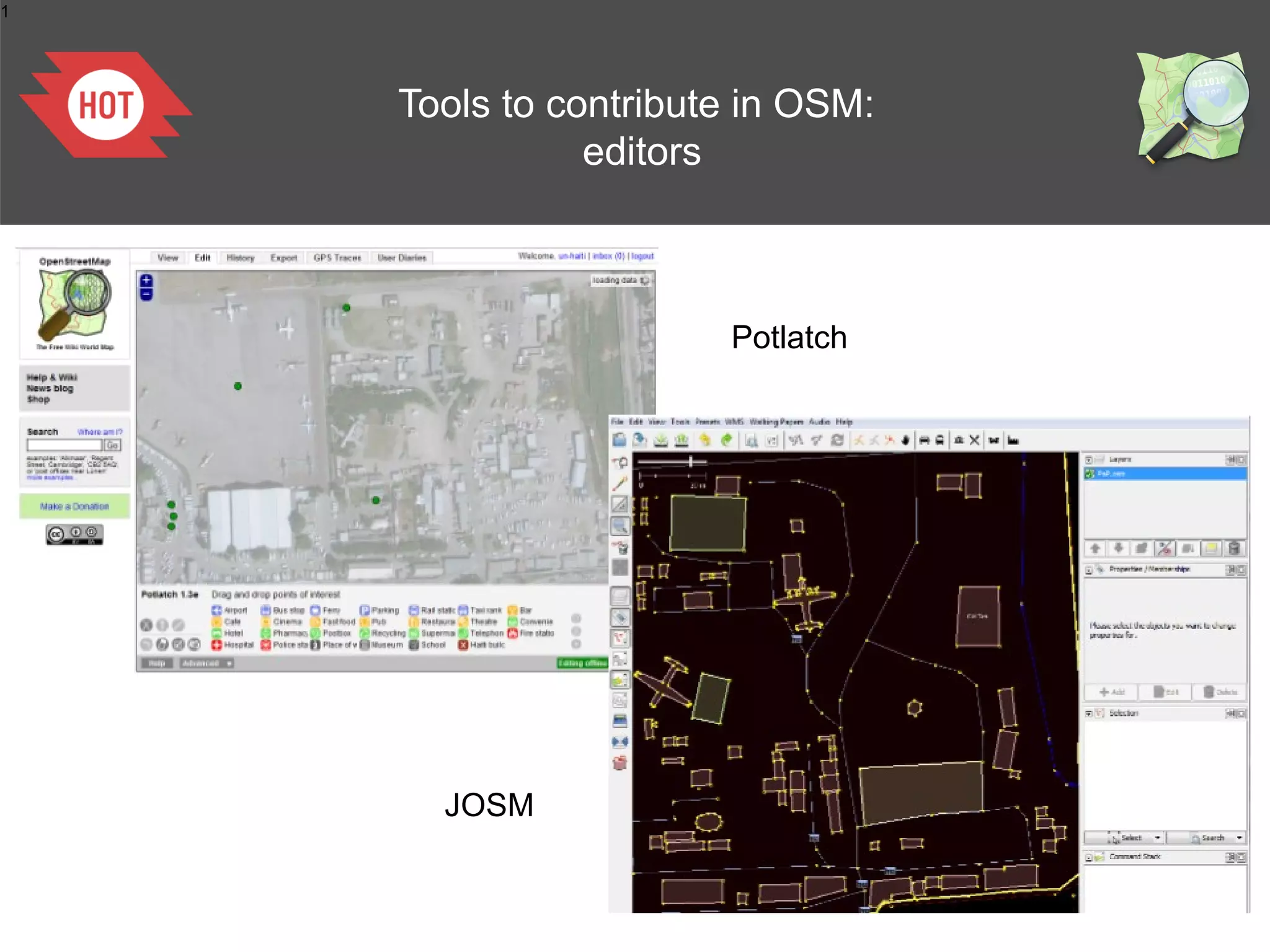Collapse the Command Stack panel

click(x=1088, y=858)
